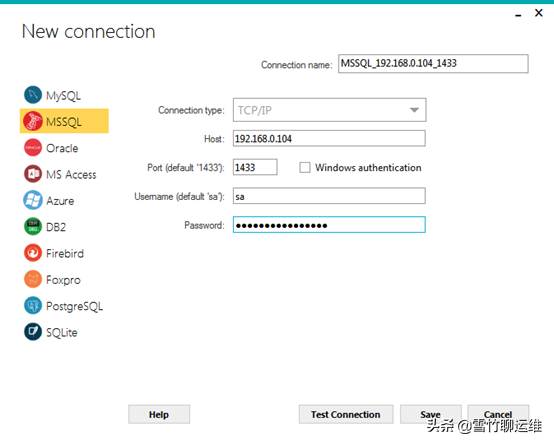Select the SQLite database icon
The image size is (554, 445).
(x=33, y=332)
